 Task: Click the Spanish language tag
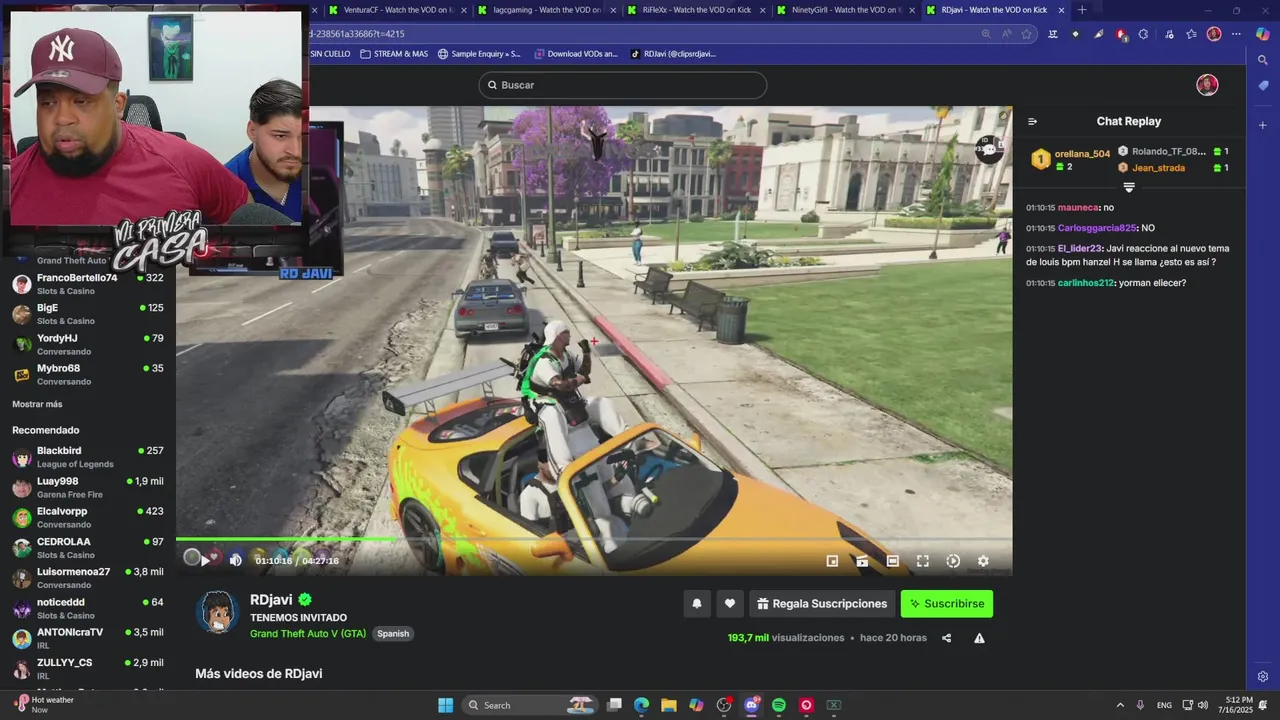(393, 634)
